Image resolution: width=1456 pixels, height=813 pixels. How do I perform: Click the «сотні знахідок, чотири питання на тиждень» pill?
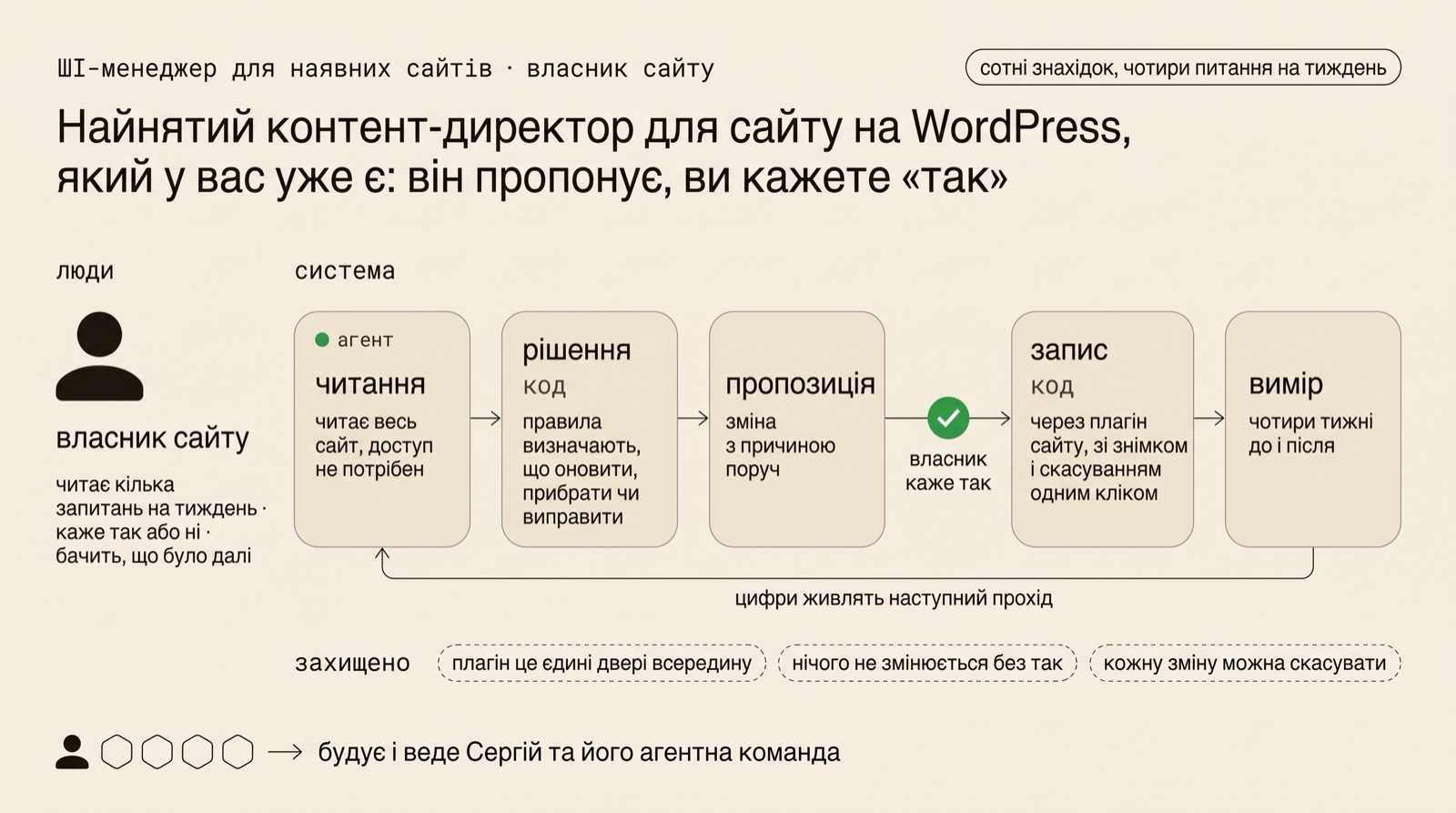pos(1183,67)
